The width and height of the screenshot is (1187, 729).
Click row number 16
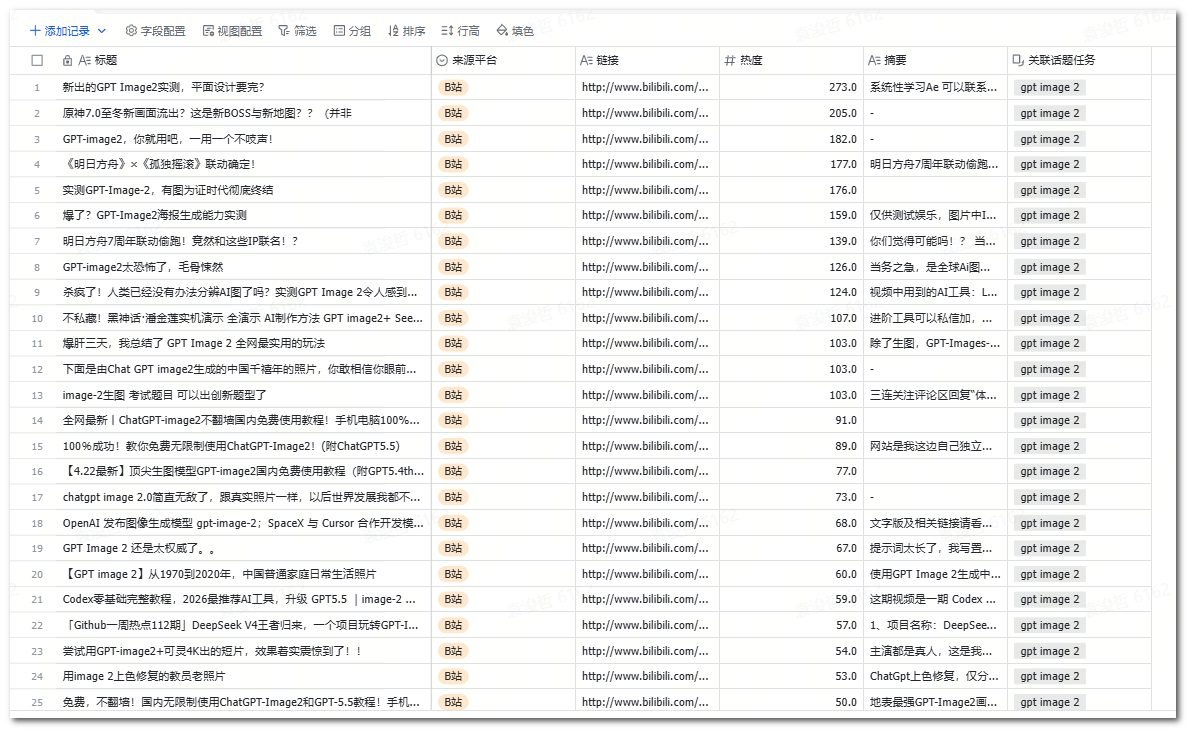tap(37, 472)
